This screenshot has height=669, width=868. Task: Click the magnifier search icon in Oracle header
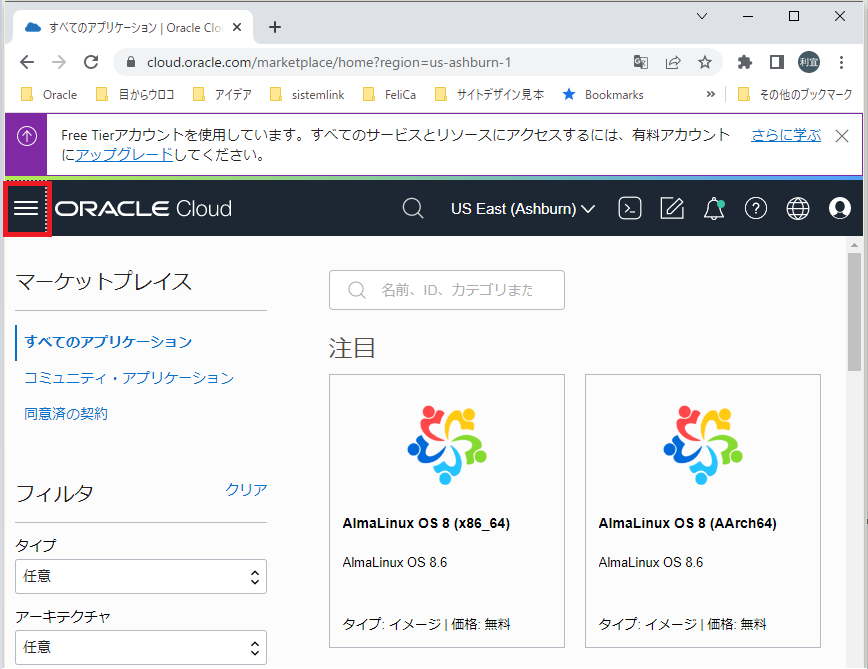[412, 209]
